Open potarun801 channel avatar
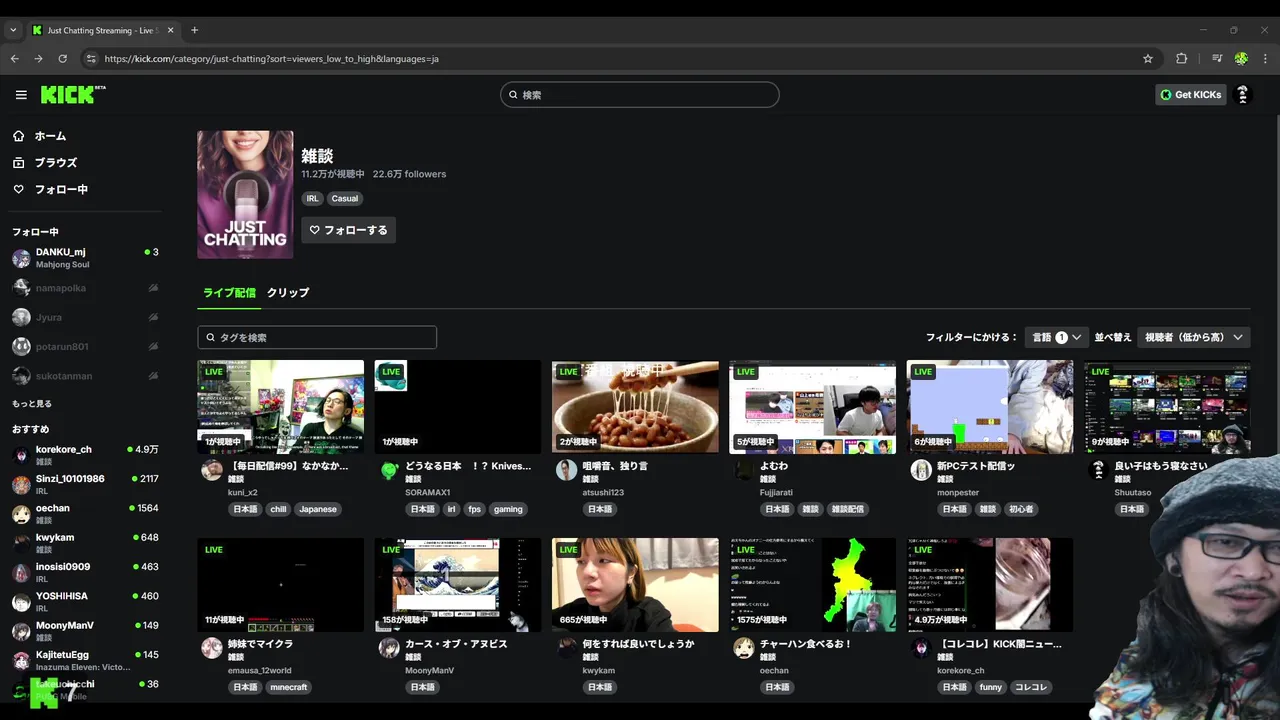The height and width of the screenshot is (720, 1280). coord(21,347)
